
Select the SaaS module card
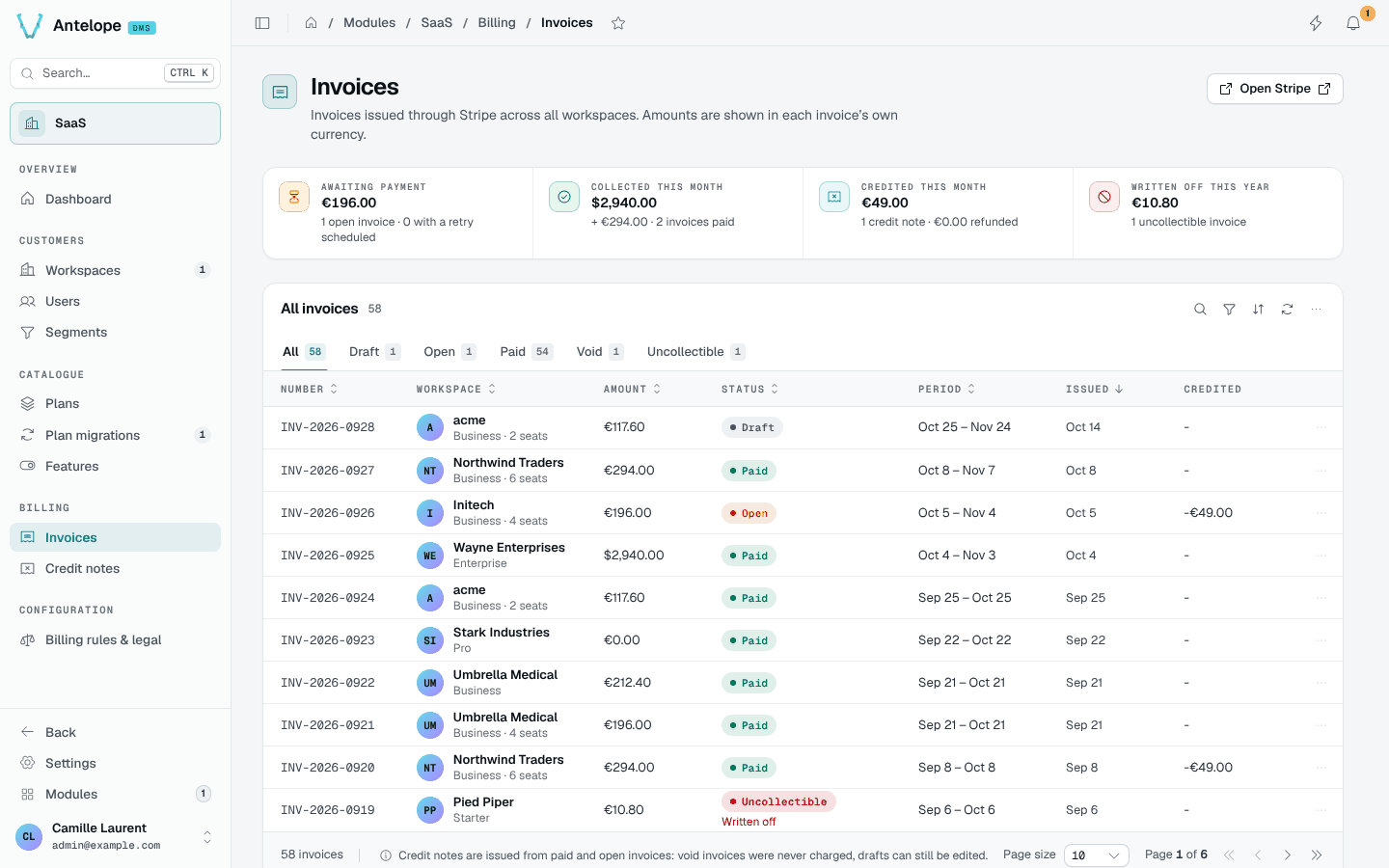click(x=115, y=123)
